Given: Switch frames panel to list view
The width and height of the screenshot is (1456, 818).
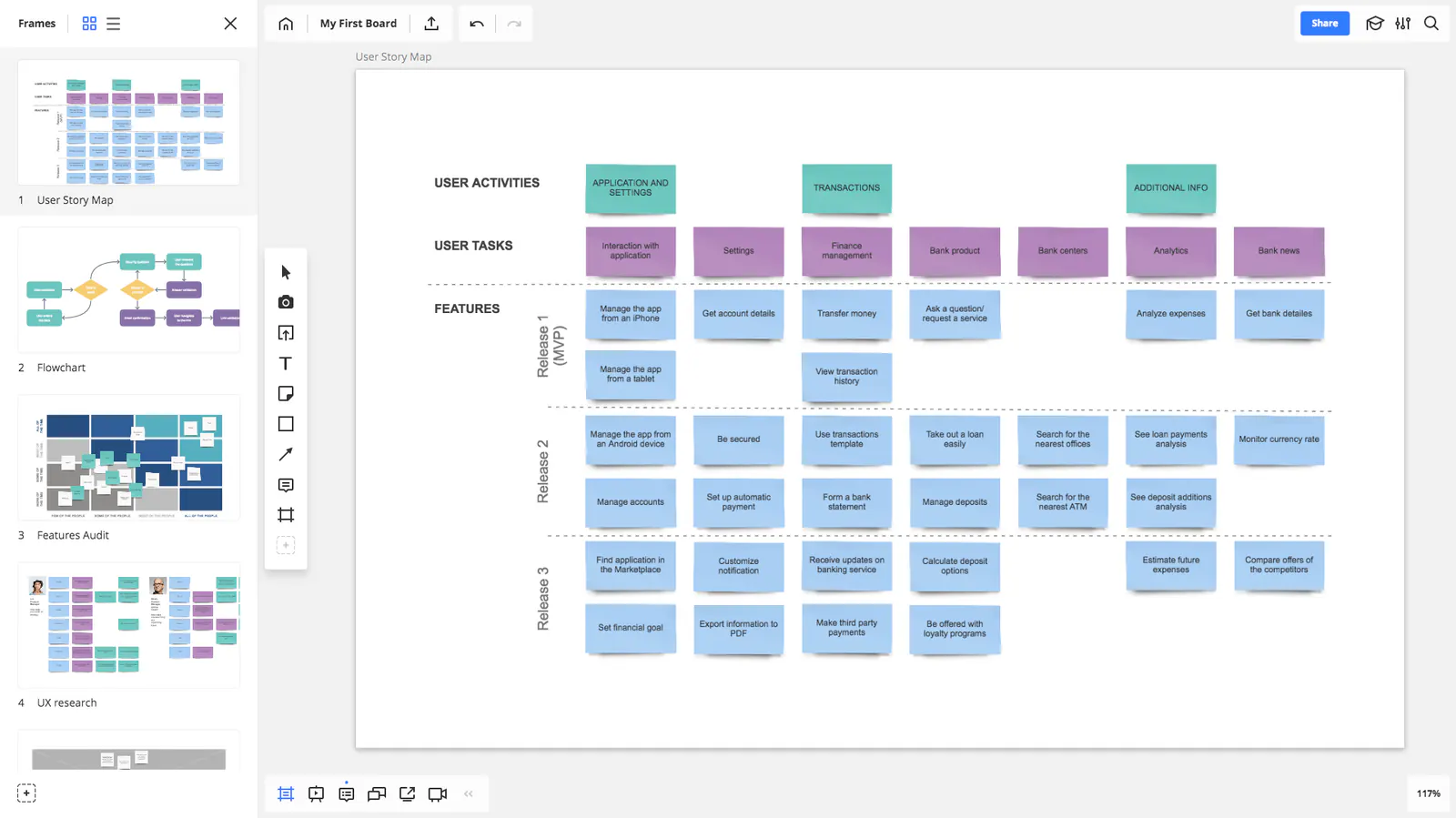Looking at the screenshot, I should pos(114,24).
